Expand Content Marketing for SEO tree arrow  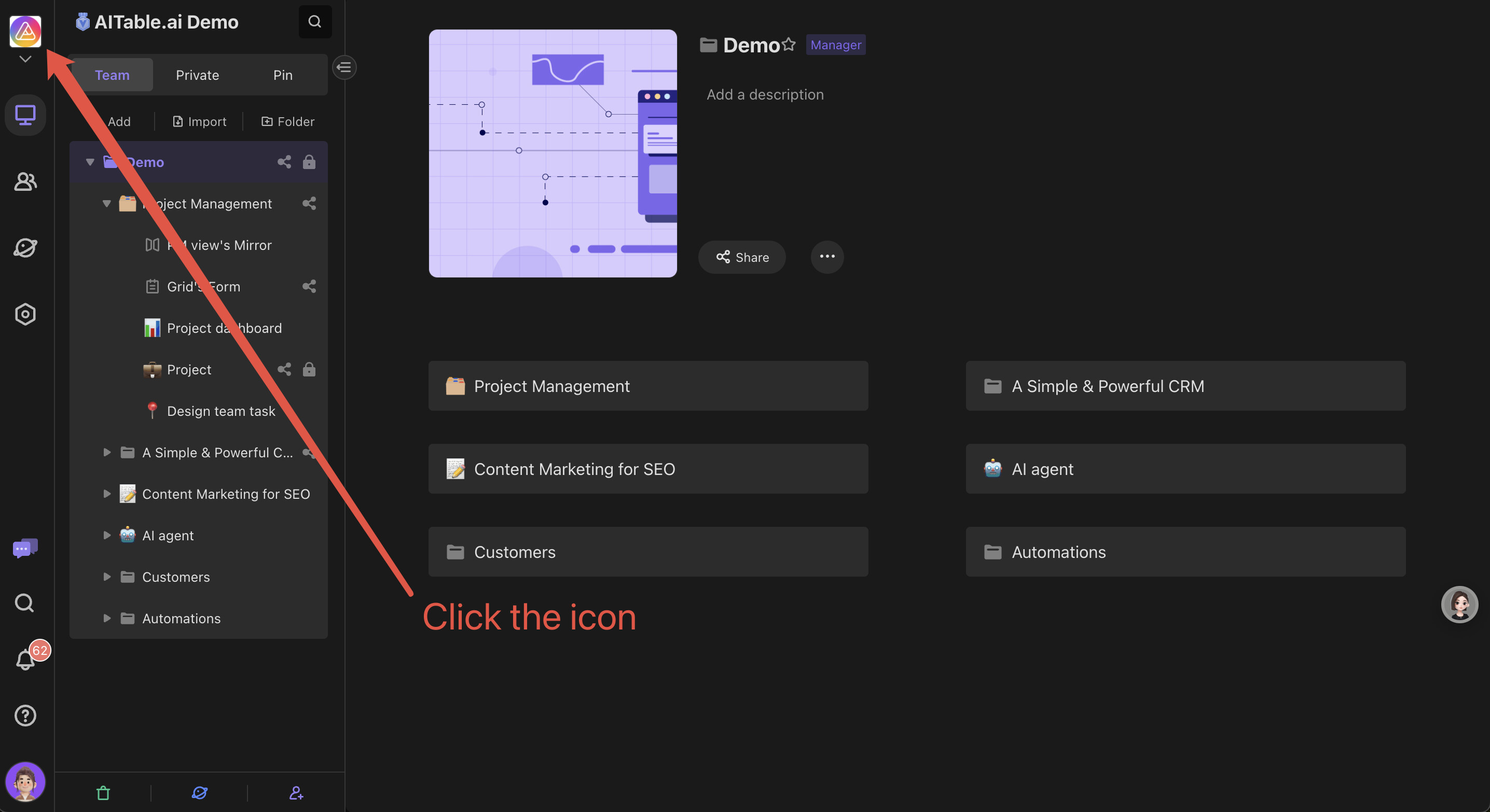click(x=106, y=494)
